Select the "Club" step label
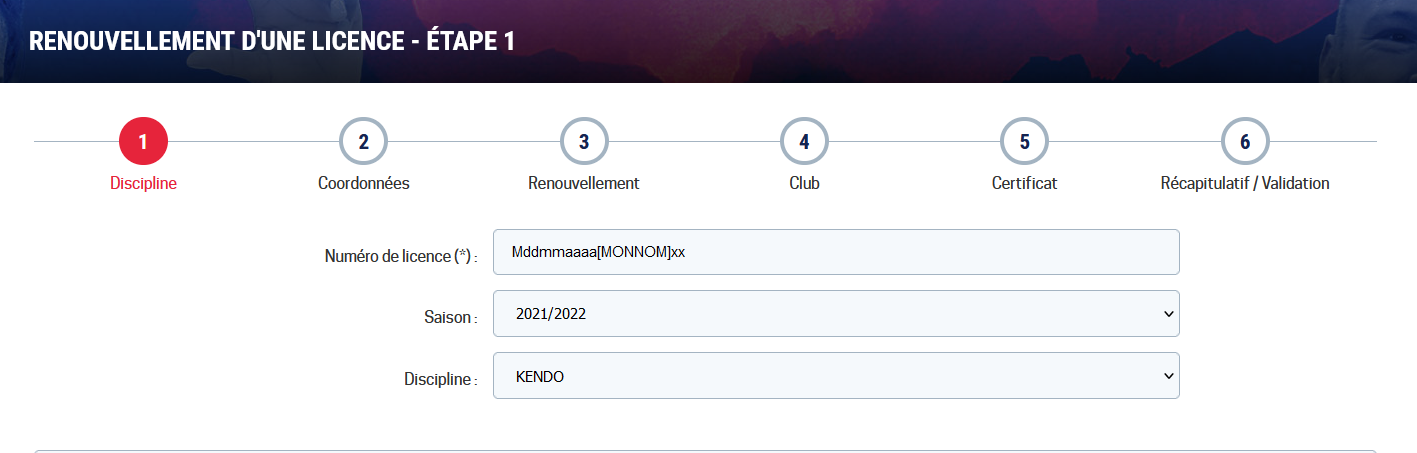Image resolution: width=1417 pixels, height=453 pixels. click(804, 184)
